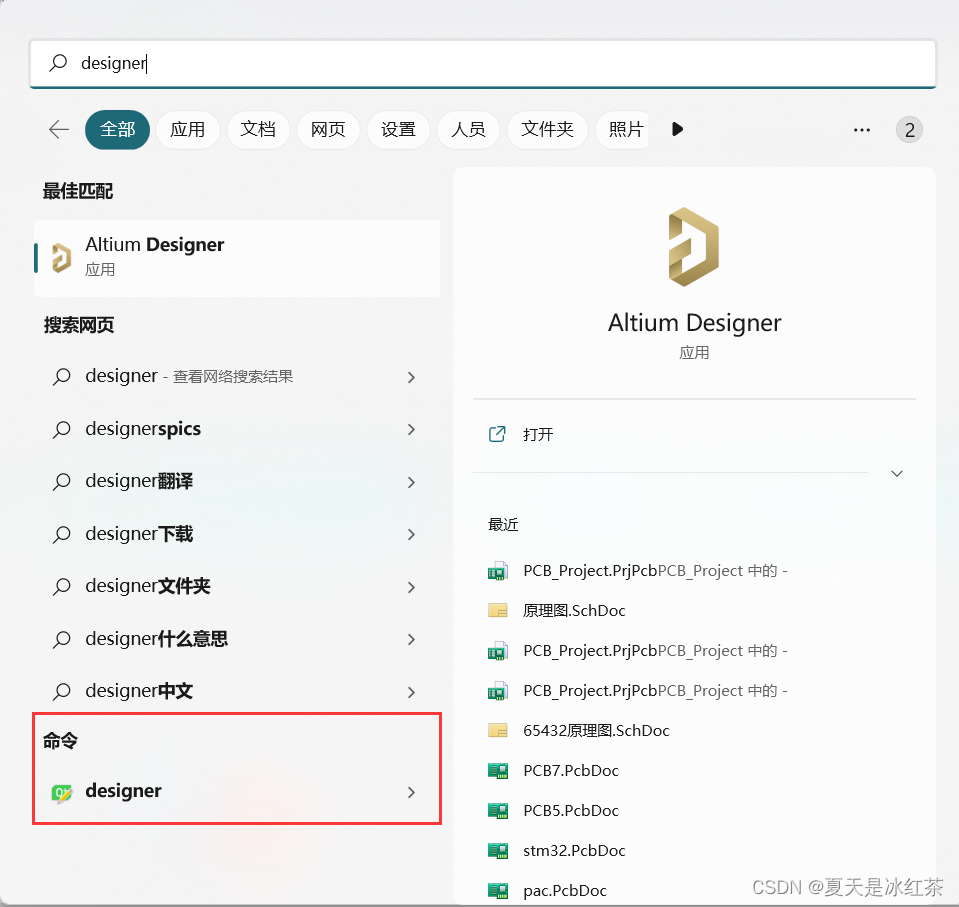Open Altium Designer best match result

(237, 258)
